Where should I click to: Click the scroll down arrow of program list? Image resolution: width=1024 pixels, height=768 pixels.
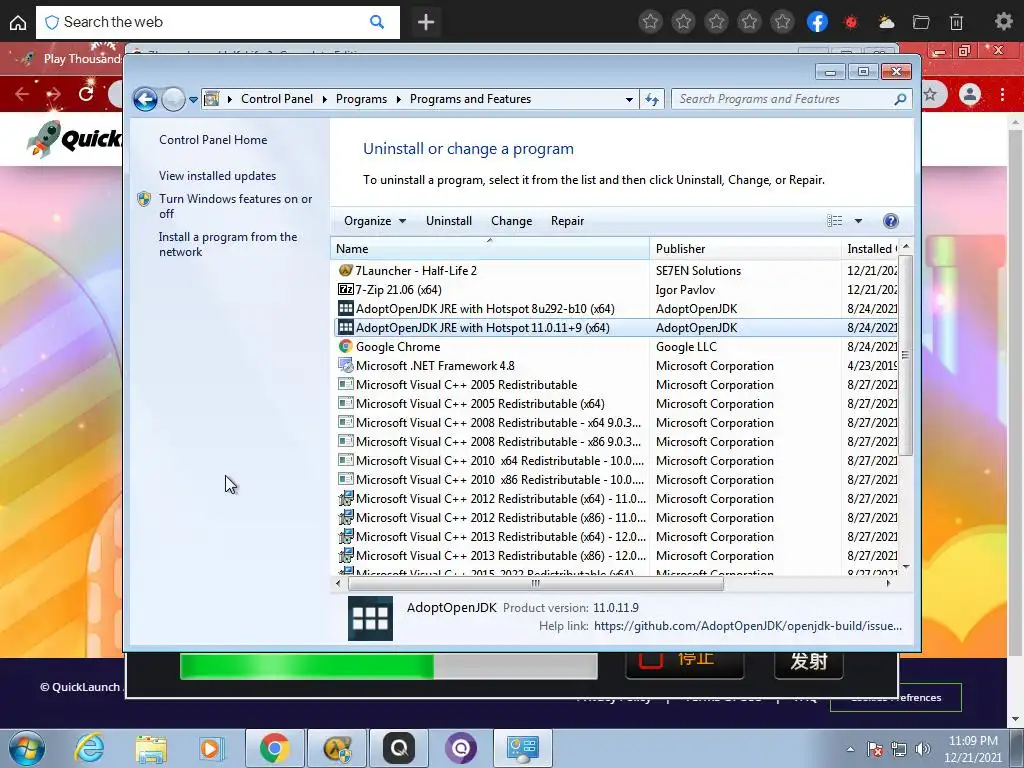click(905, 567)
